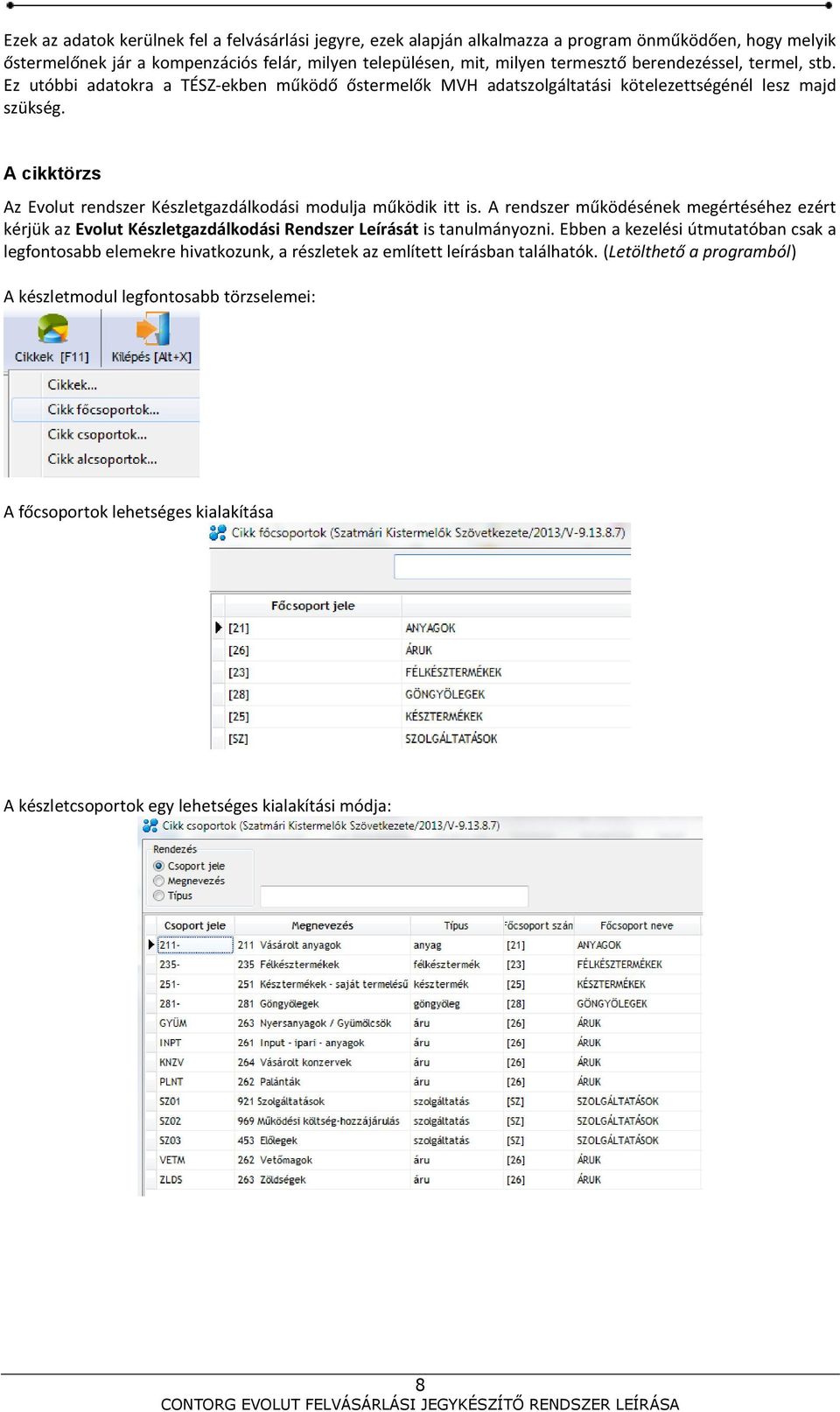840x1412 pixels.
Task: Select the 235- group code cell
Action: pyautogui.click(x=195, y=965)
